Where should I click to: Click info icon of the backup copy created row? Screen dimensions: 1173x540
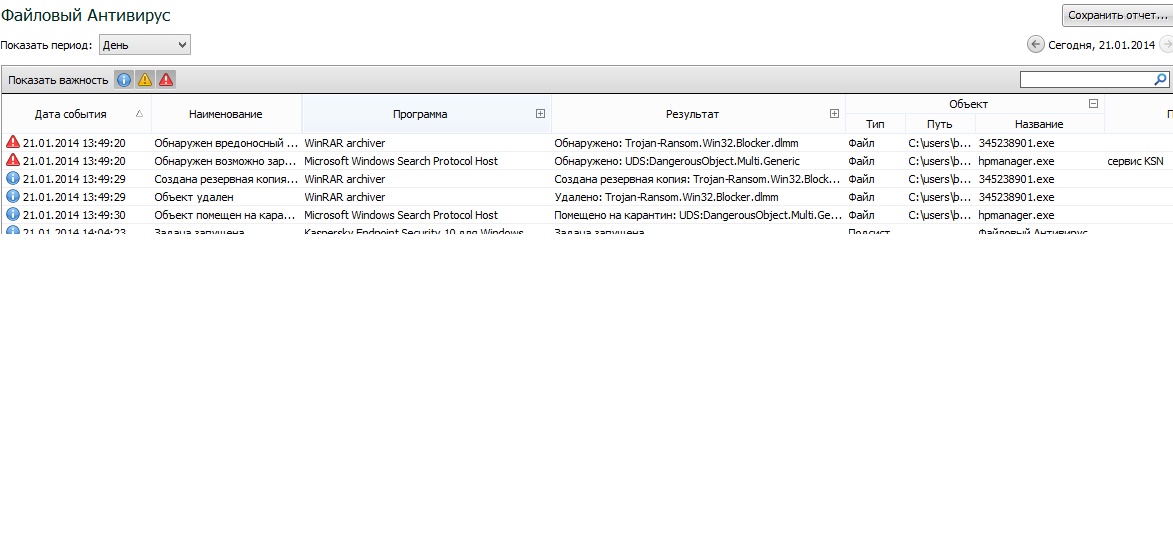pos(13,179)
